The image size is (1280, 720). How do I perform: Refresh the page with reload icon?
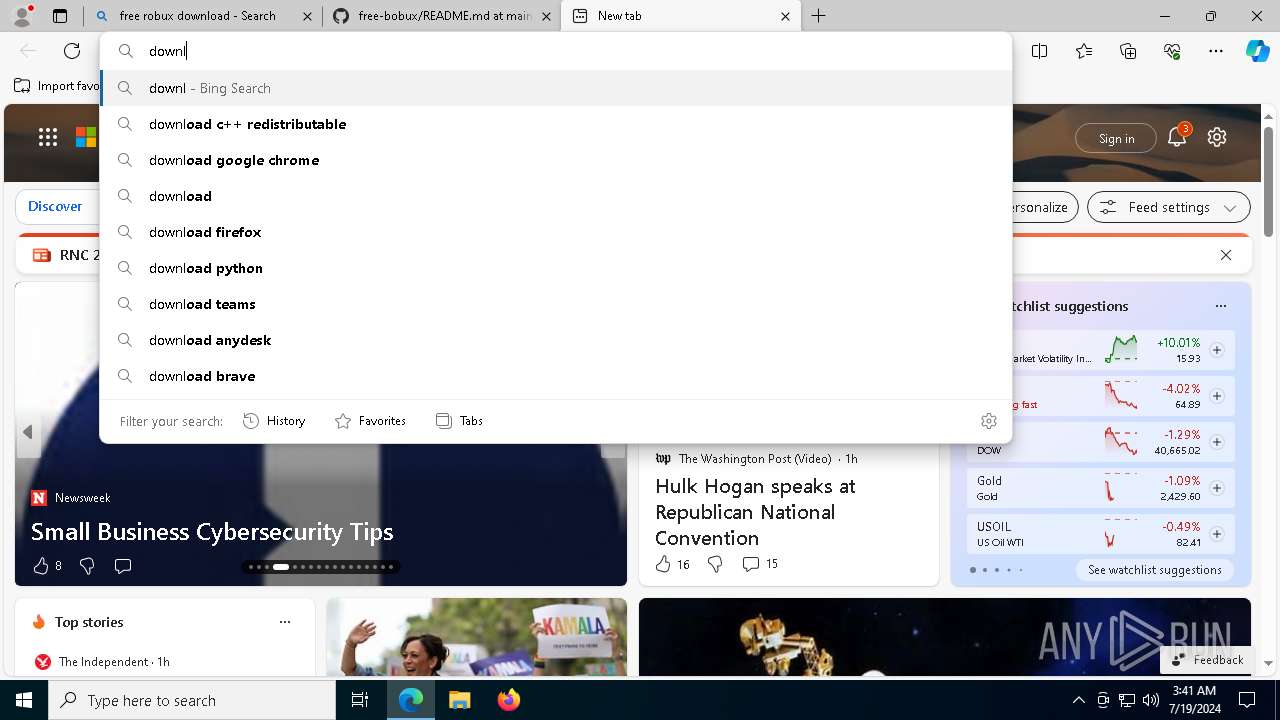72,51
